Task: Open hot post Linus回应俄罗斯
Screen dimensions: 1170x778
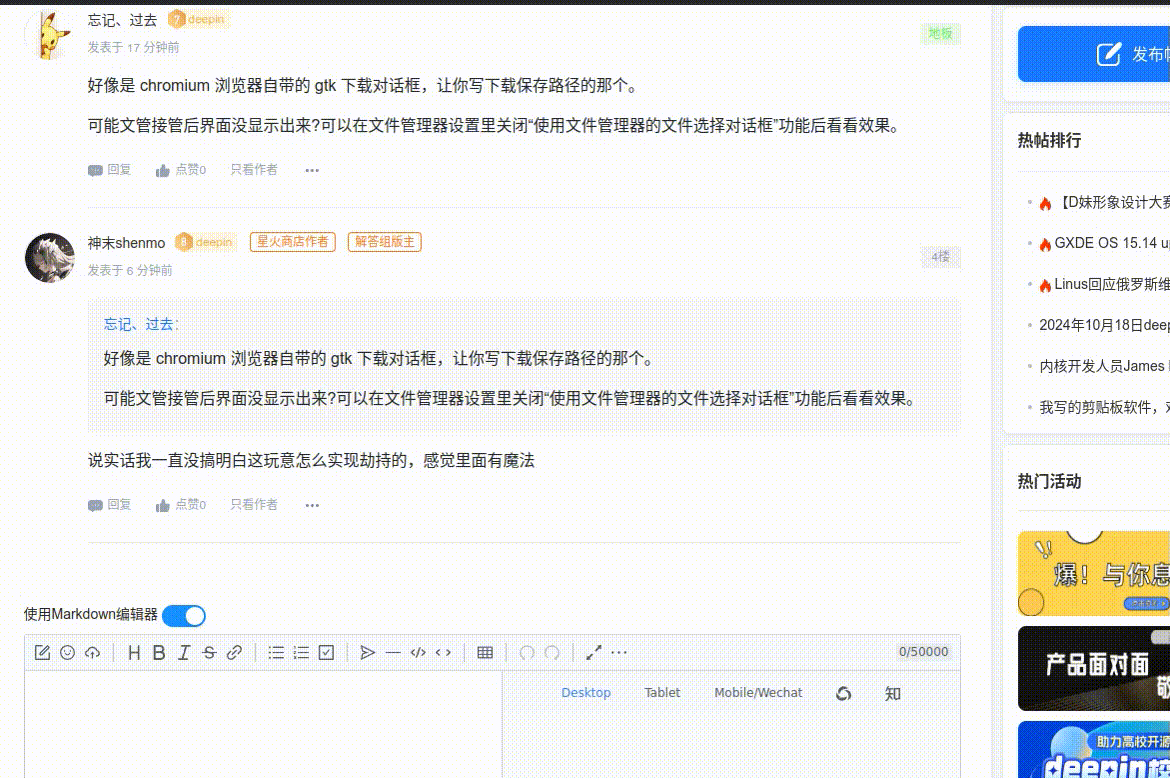Action: [x=1111, y=284]
